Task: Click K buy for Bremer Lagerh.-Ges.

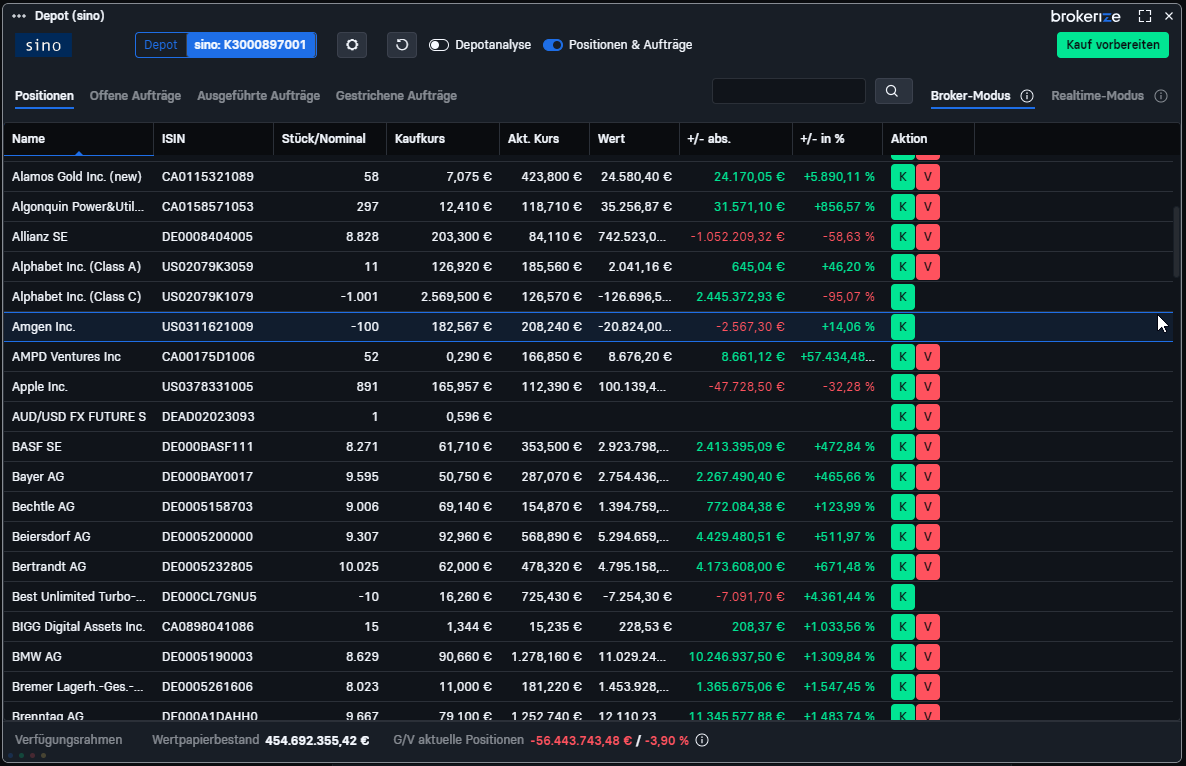Action: pos(902,687)
